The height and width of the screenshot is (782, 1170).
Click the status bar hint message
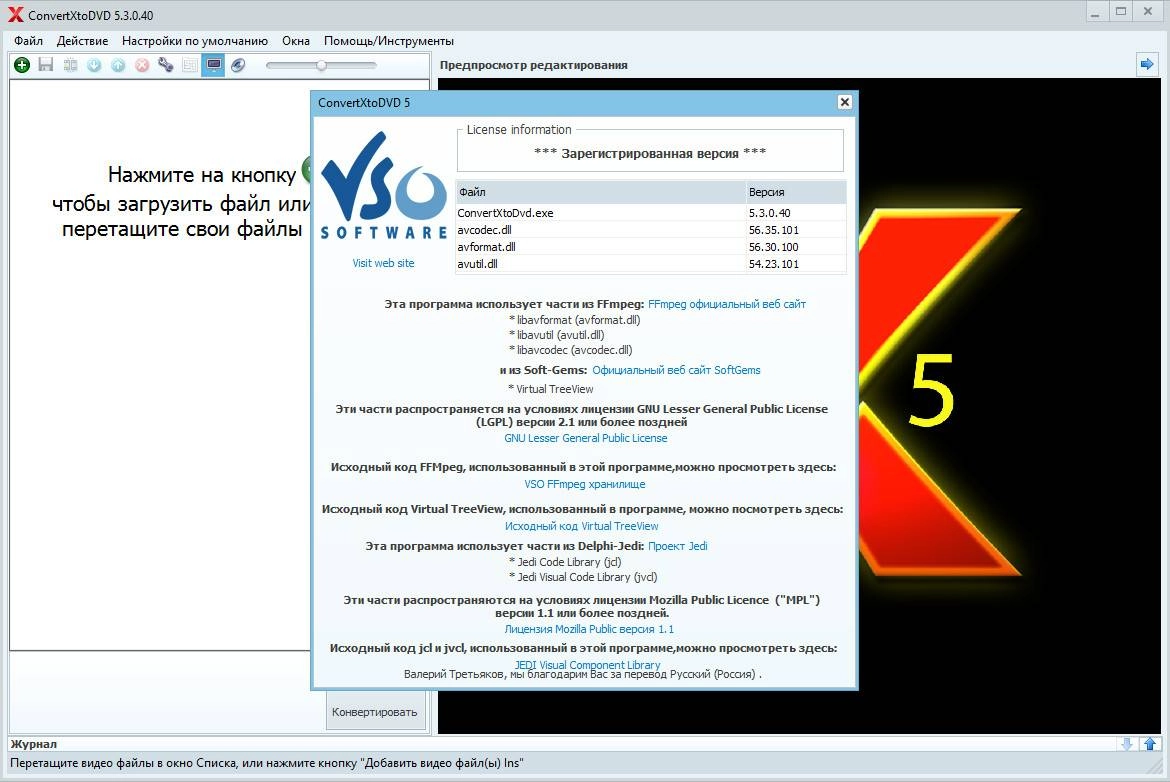(267, 763)
